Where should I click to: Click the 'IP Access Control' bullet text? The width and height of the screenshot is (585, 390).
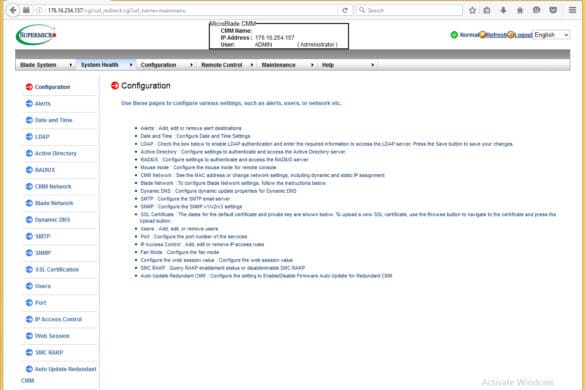tap(202, 244)
